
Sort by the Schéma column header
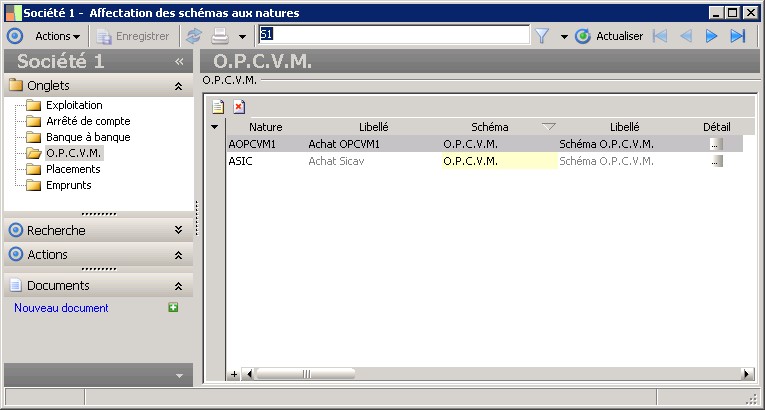point(490,127)
